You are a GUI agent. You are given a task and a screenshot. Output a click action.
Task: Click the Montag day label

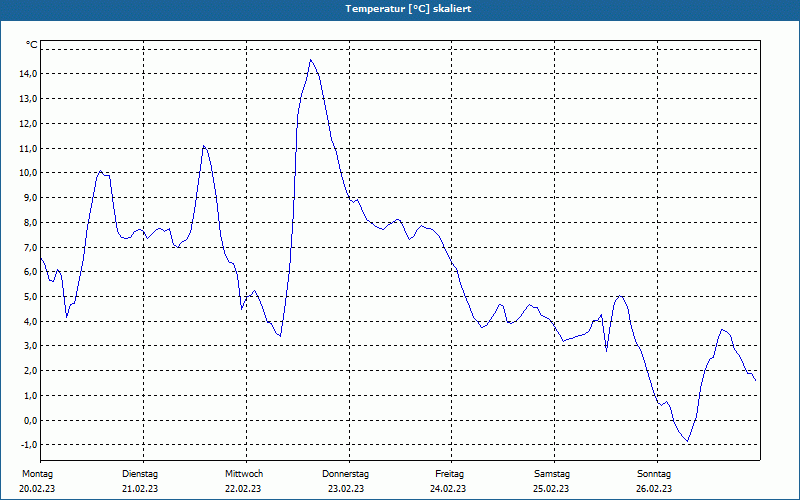(37, 474)
